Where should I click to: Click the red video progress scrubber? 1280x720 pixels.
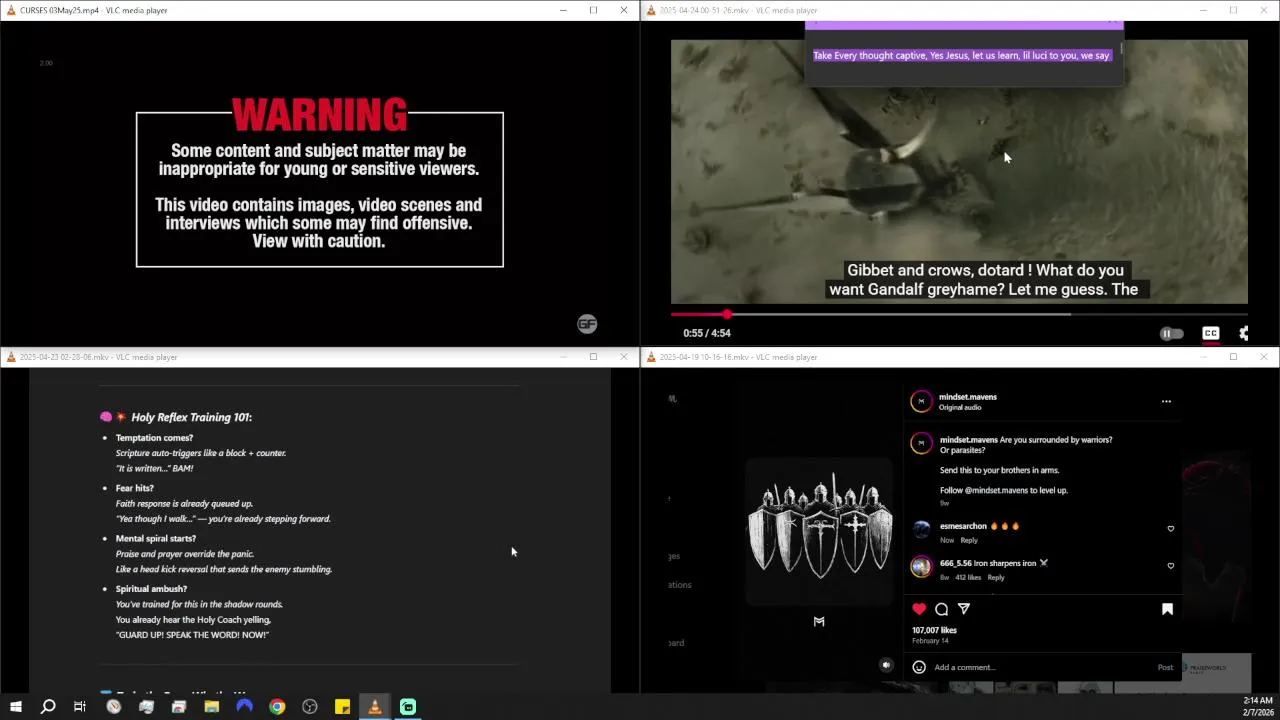click(727, 314)
